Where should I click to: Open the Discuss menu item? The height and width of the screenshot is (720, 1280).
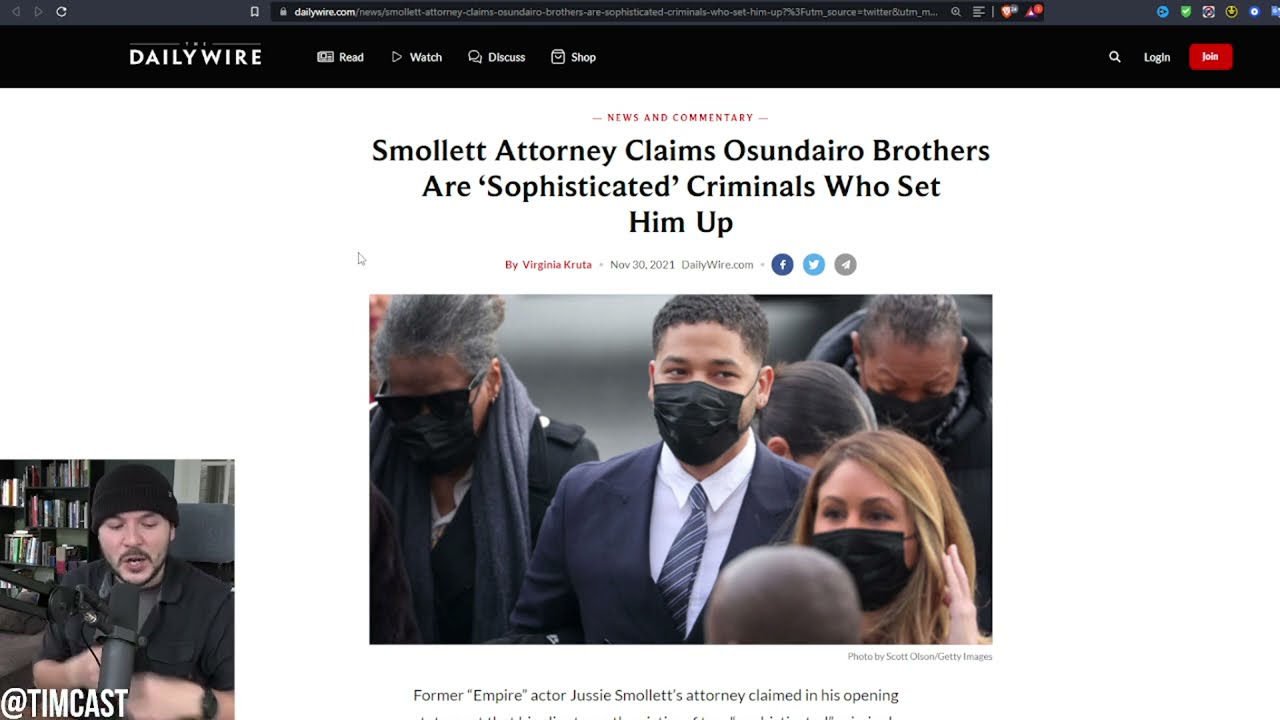pos(496,57)
